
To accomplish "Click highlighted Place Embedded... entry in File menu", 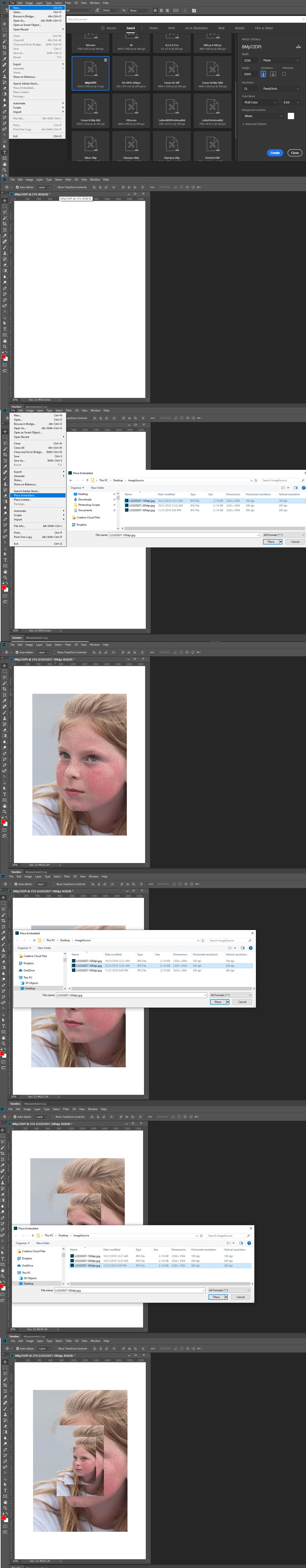I will point(38,495).
